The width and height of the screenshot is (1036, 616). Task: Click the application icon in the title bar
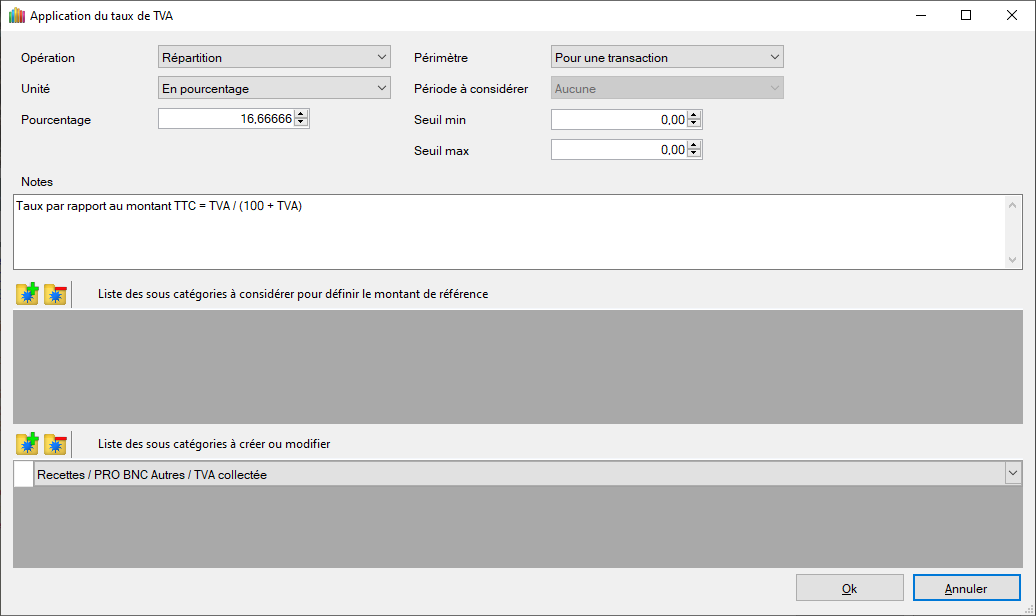coord(16,16)
